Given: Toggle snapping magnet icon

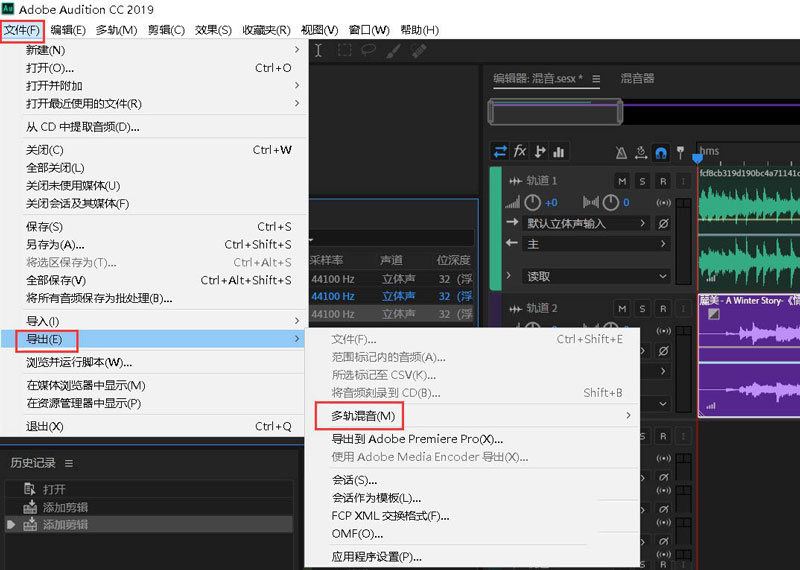Looking at the screenshot, I should coord(661,152).
